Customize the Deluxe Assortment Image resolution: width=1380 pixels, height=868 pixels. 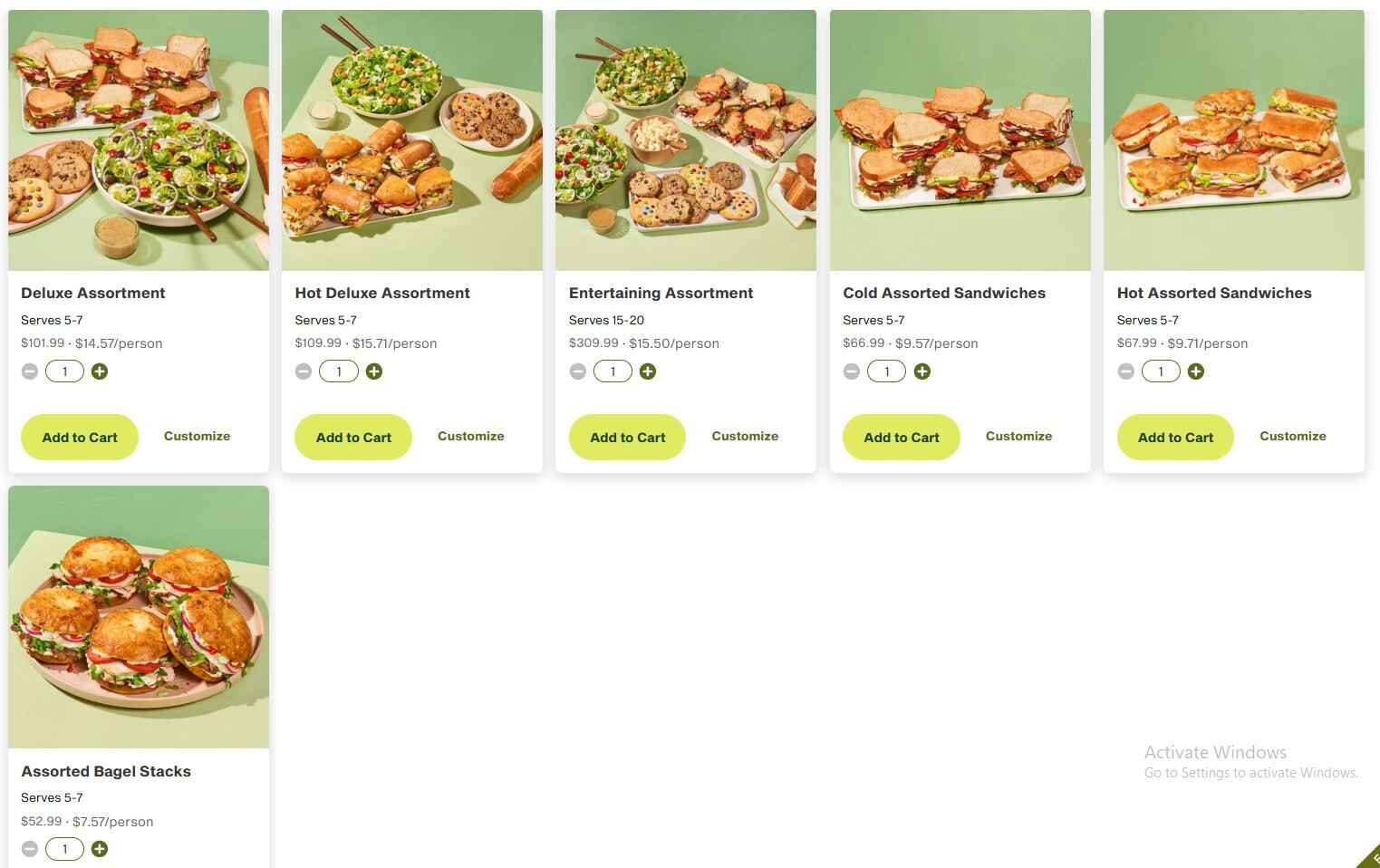[x=197, y=436]
